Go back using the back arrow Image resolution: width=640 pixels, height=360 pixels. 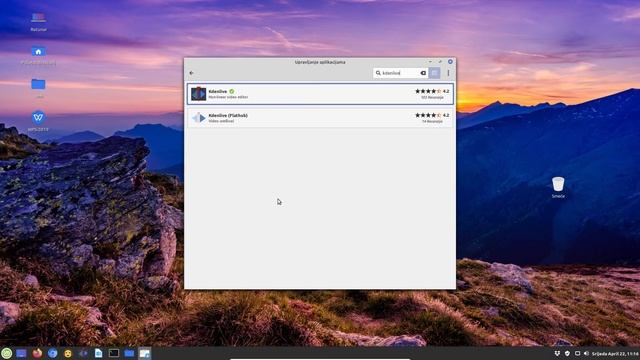[191, 73]
